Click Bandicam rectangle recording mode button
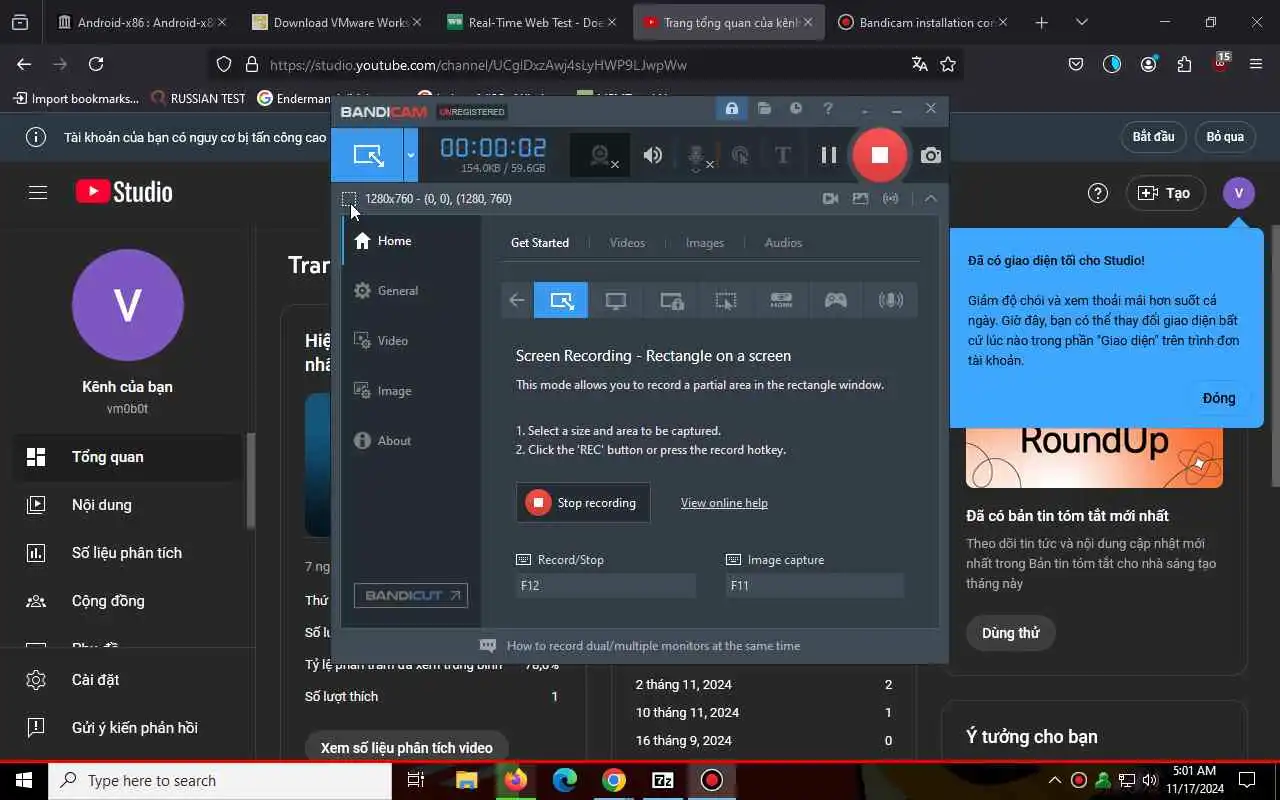Viewport: 1280px width, 800px height. (x=368, y=155)
